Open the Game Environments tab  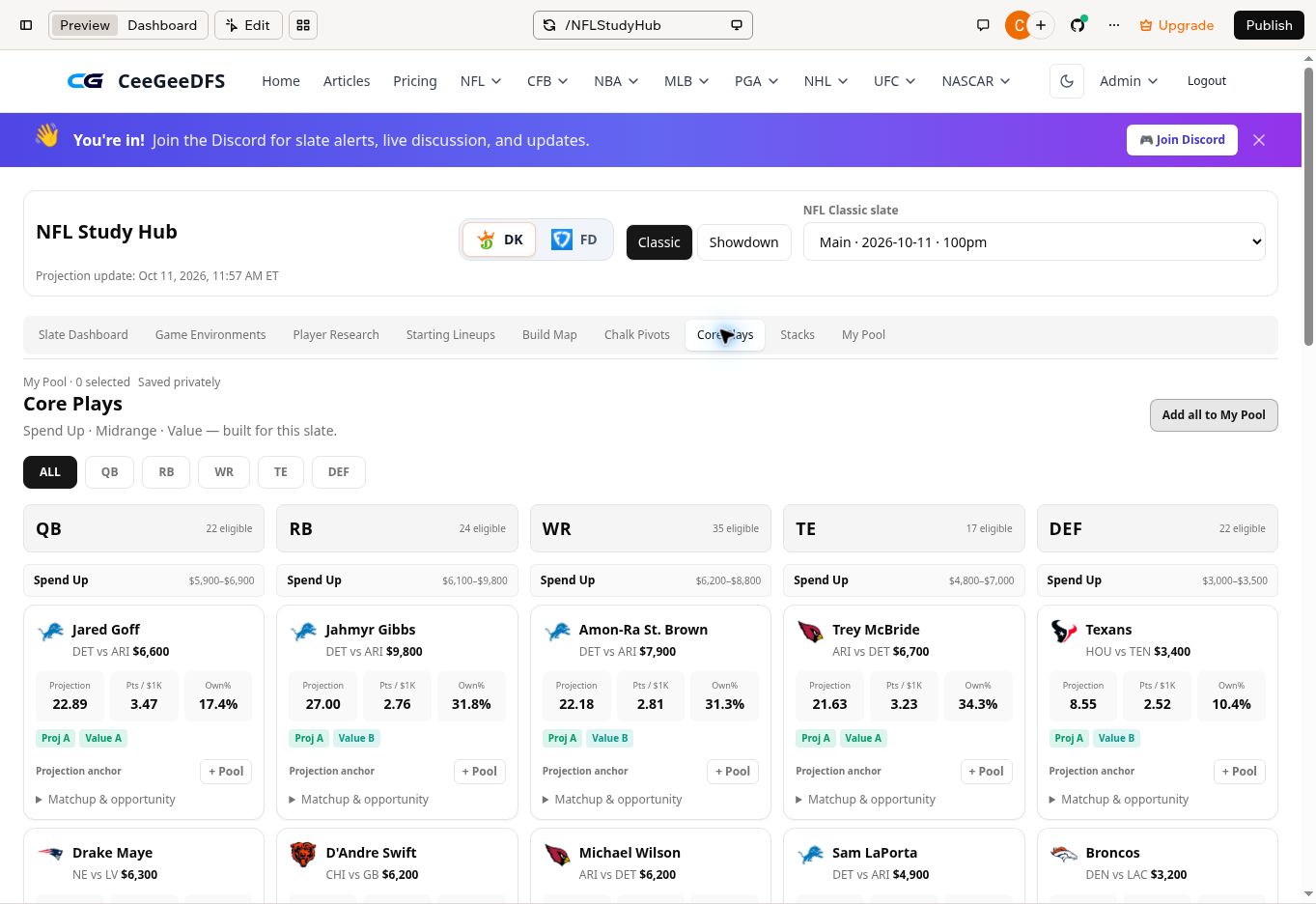coord(210,335)
